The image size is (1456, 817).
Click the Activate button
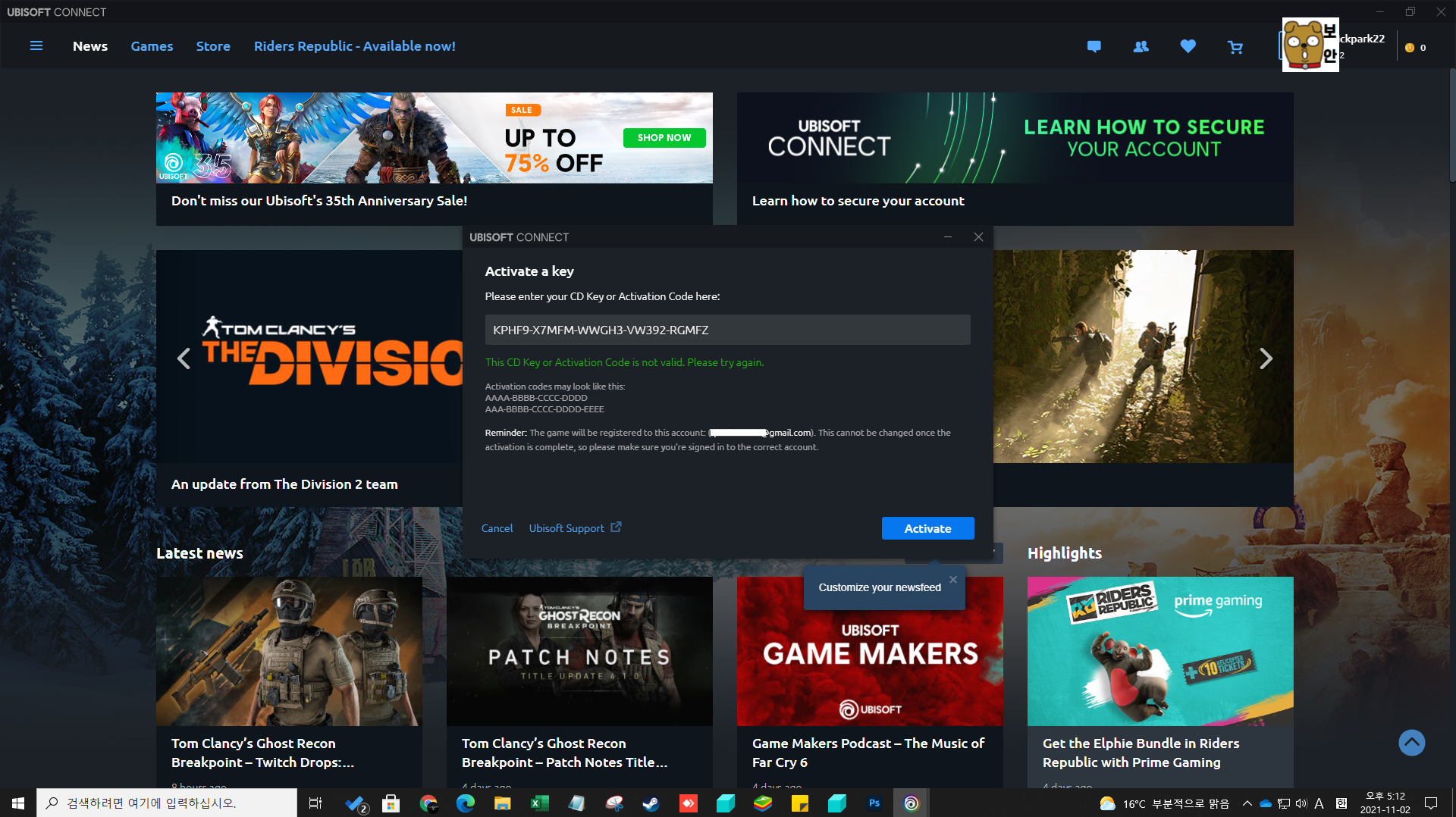(x=927, y=528)
